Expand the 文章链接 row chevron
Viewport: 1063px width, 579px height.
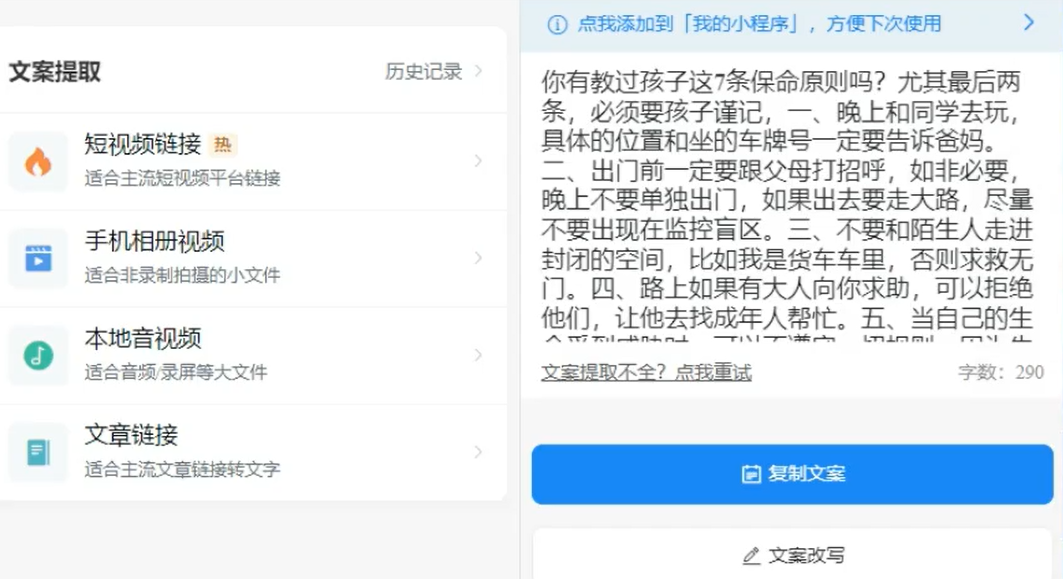[478, 452]
